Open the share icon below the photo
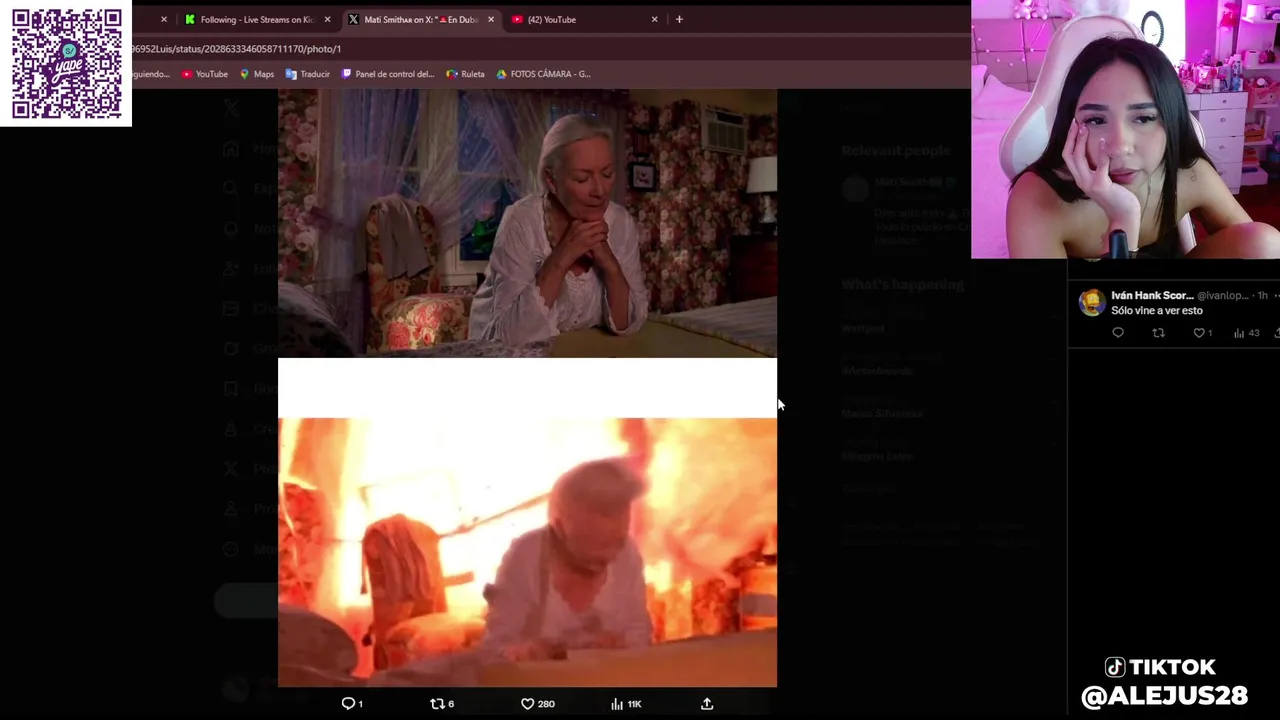 (707, 704)
